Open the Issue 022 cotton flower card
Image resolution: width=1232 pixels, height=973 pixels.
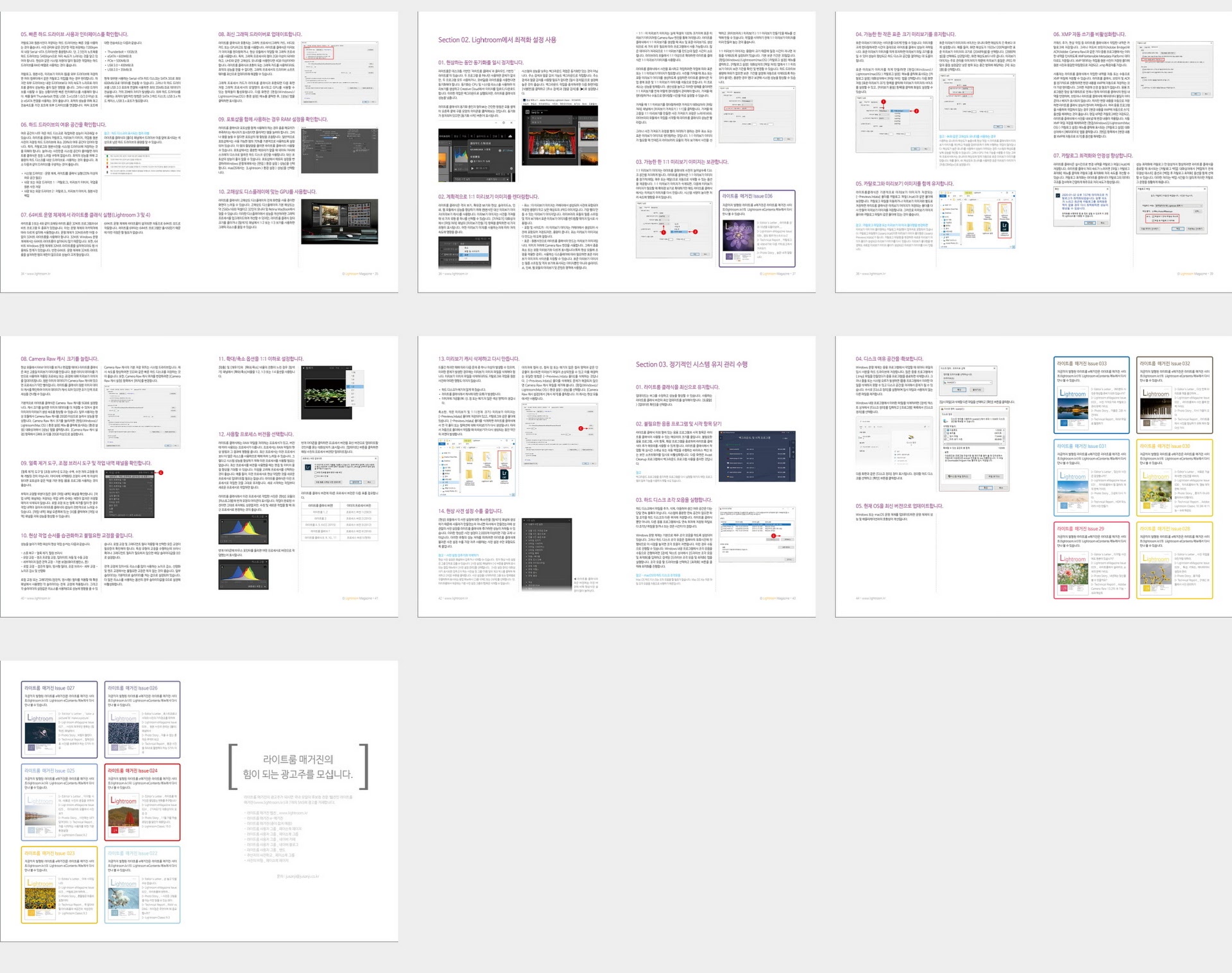142,884
